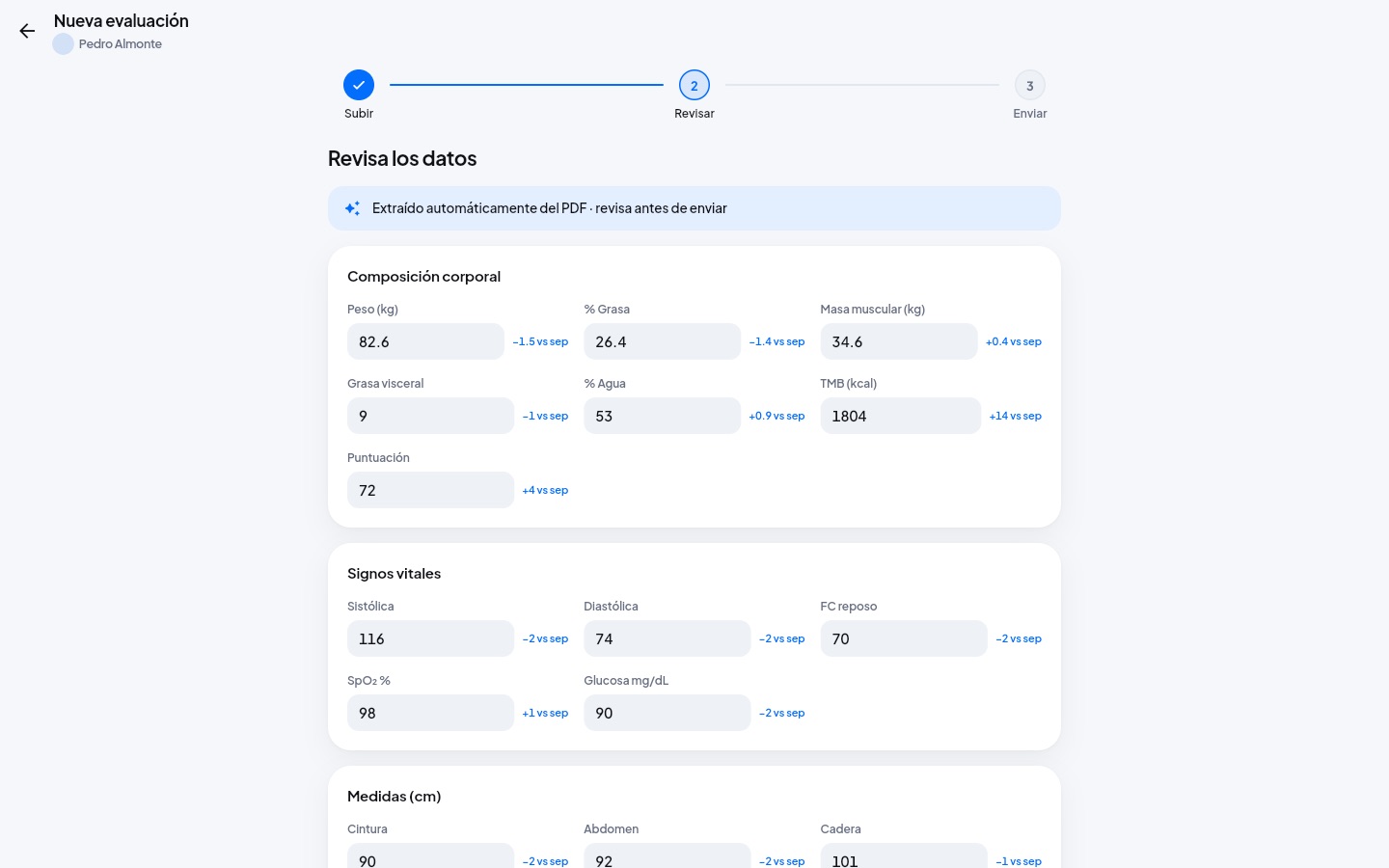This screenshot has width=1389, height=868.
Task: Click the Enviar step label
Action: tap(1030, 114)
